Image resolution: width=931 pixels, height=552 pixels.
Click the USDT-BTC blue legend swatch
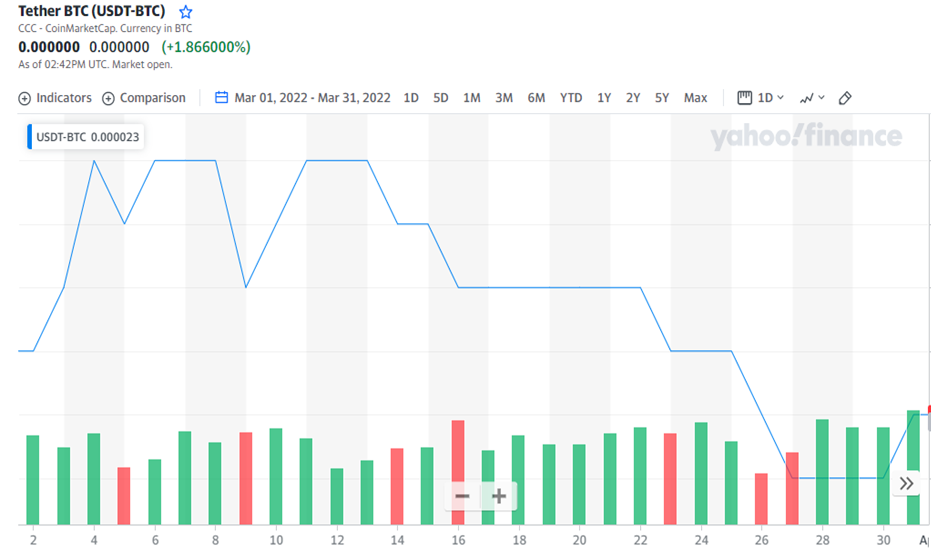pos(30,137)
